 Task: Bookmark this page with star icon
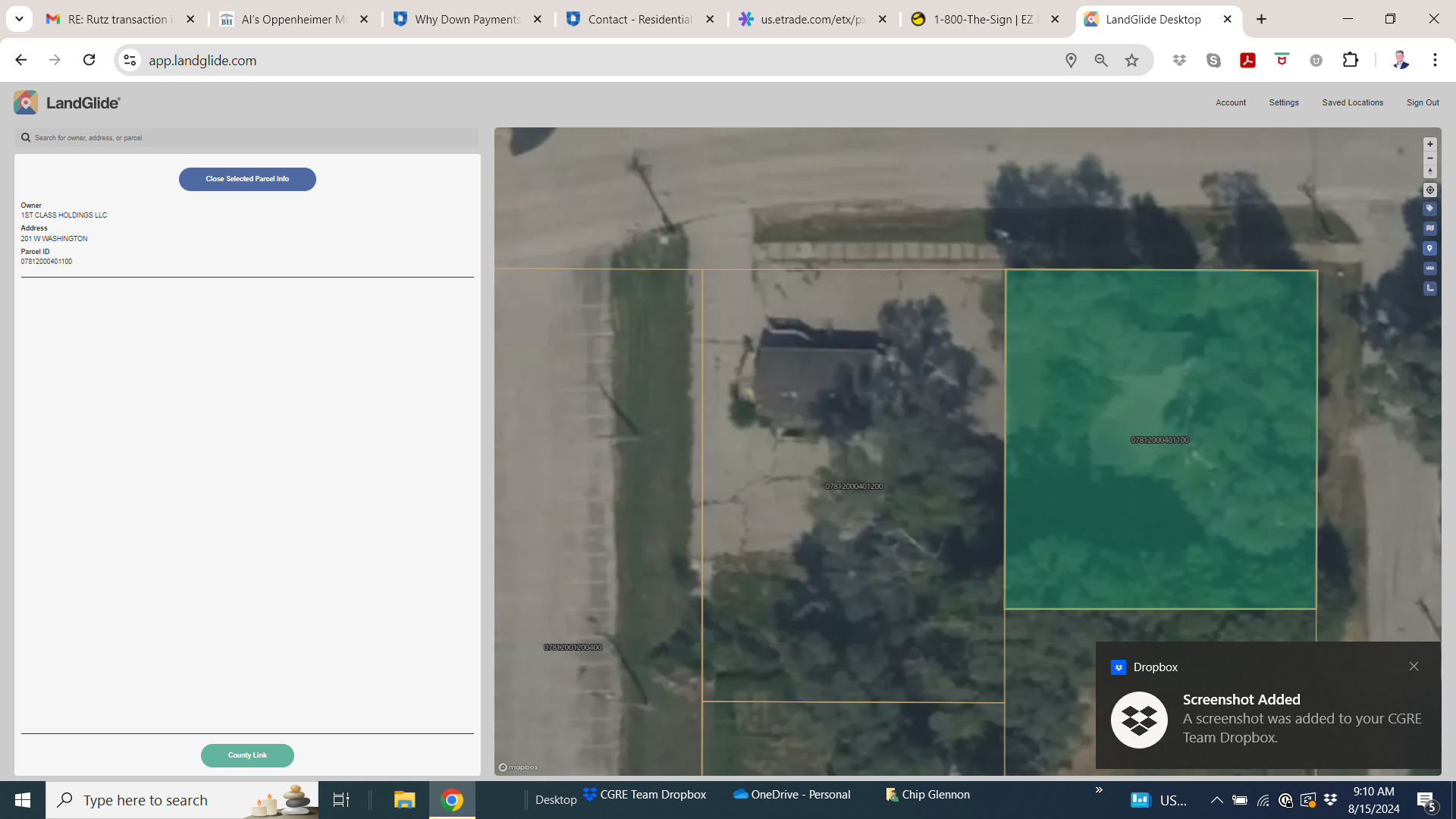pyautogui.click(x=1131, y=60)
